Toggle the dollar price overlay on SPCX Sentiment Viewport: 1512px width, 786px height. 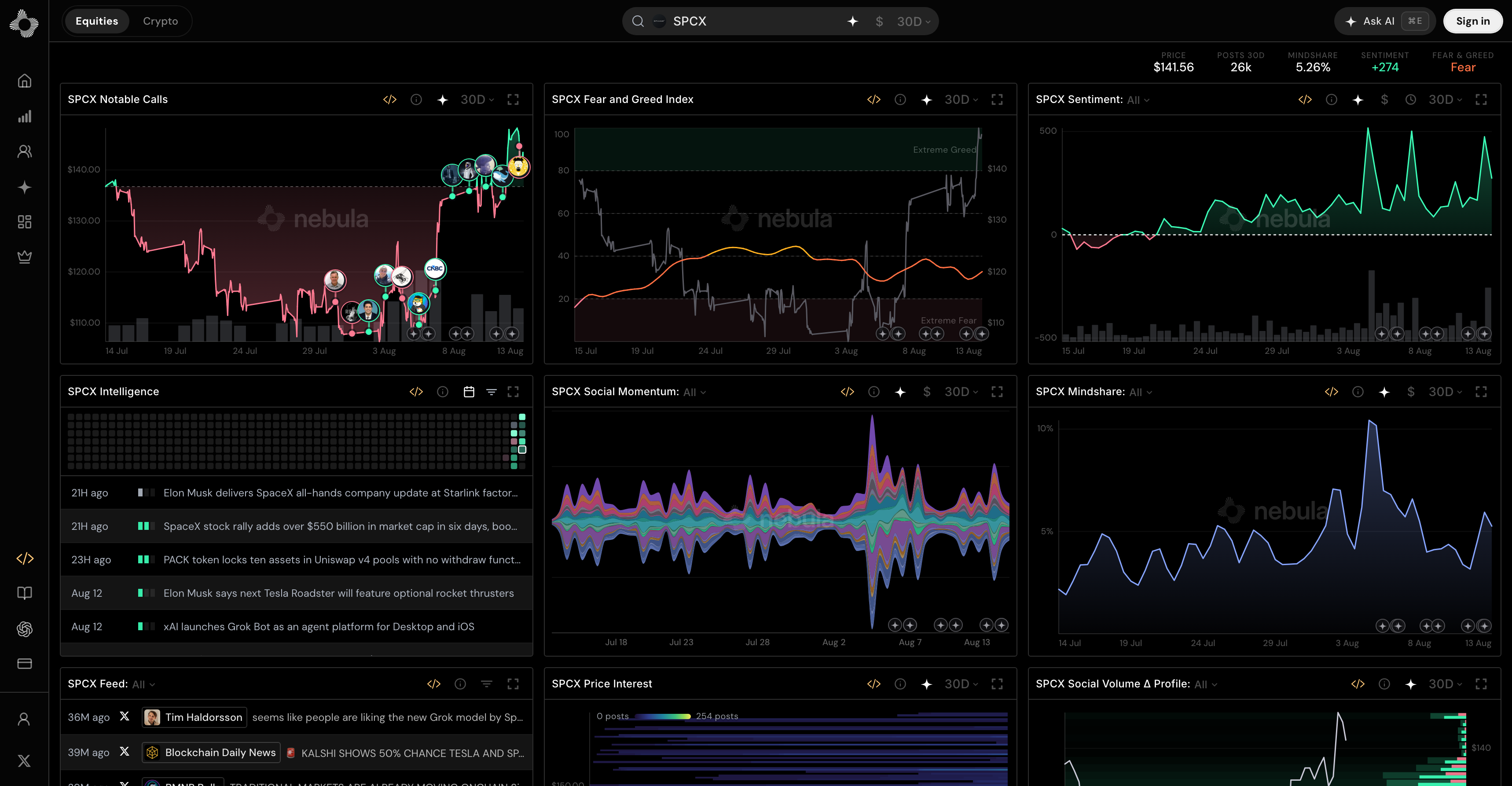(x=1385, y=100)
